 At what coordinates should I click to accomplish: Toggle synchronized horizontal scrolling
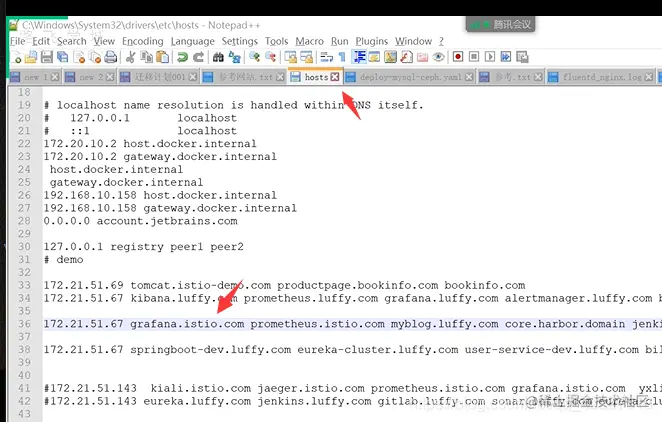(x=307, y=57)
